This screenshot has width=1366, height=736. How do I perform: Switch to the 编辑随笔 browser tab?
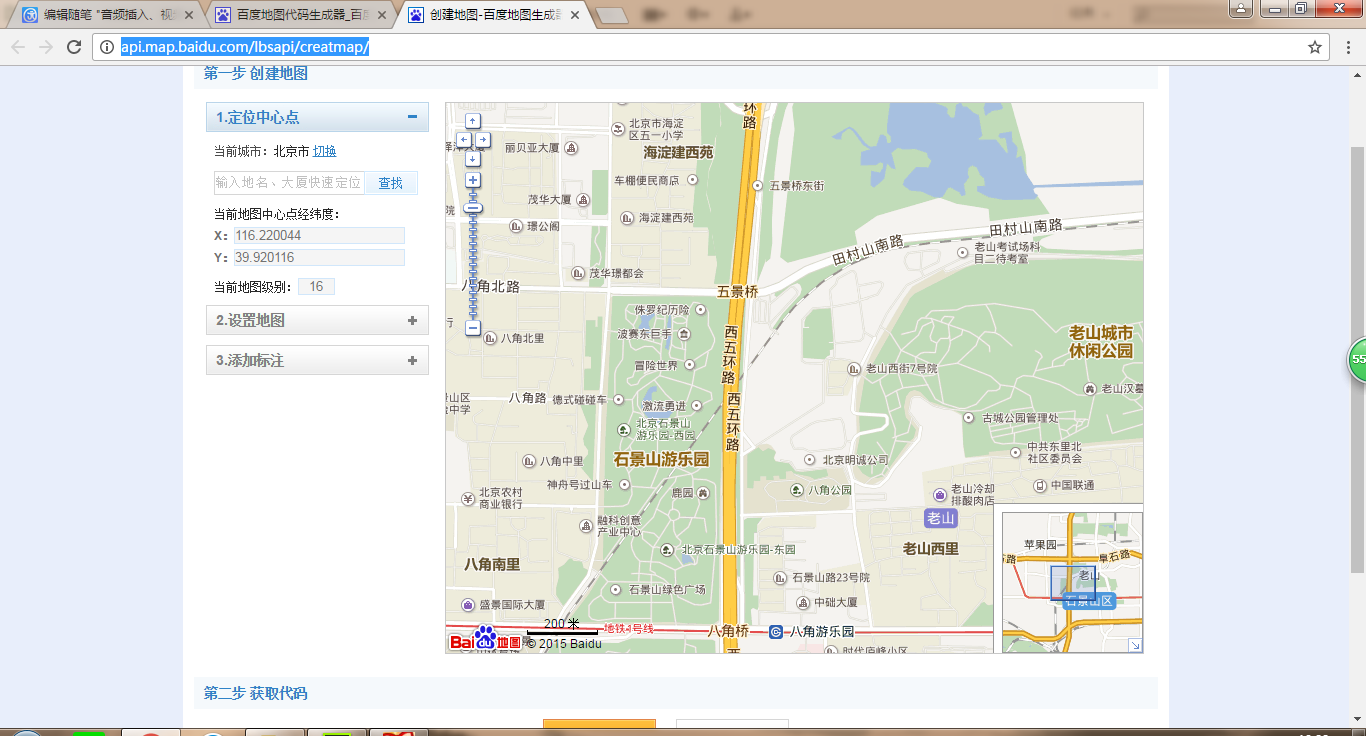pyautogui.click(x=110, y=15)
